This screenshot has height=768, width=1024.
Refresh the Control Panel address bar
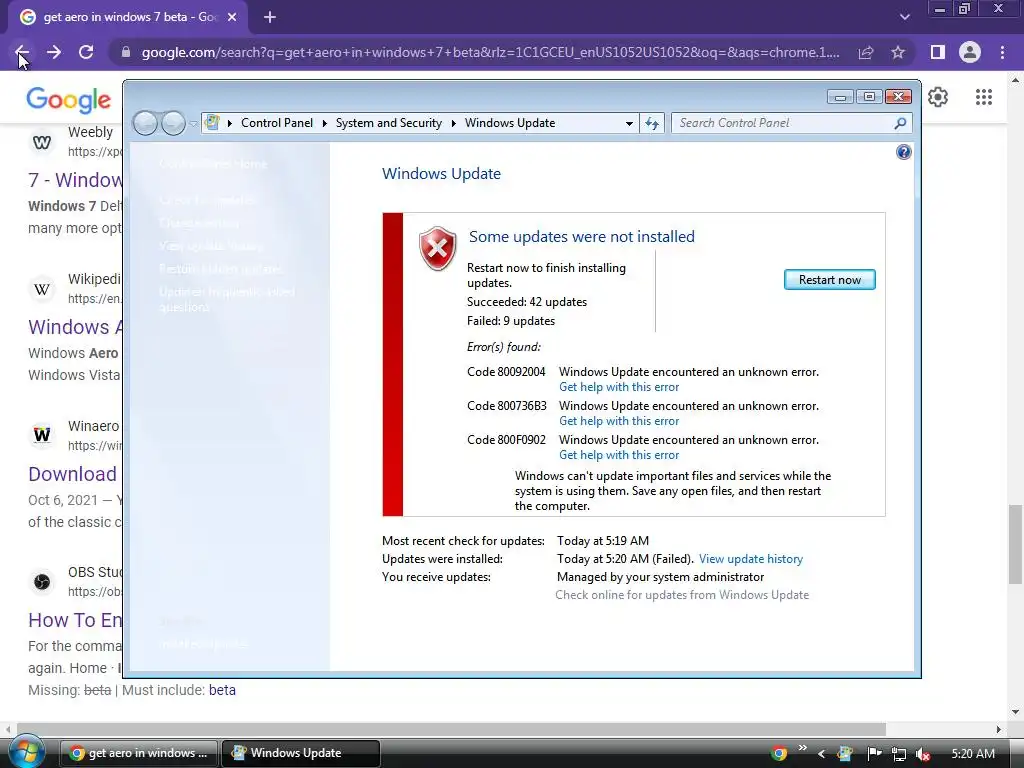click(x=652, y=123)
